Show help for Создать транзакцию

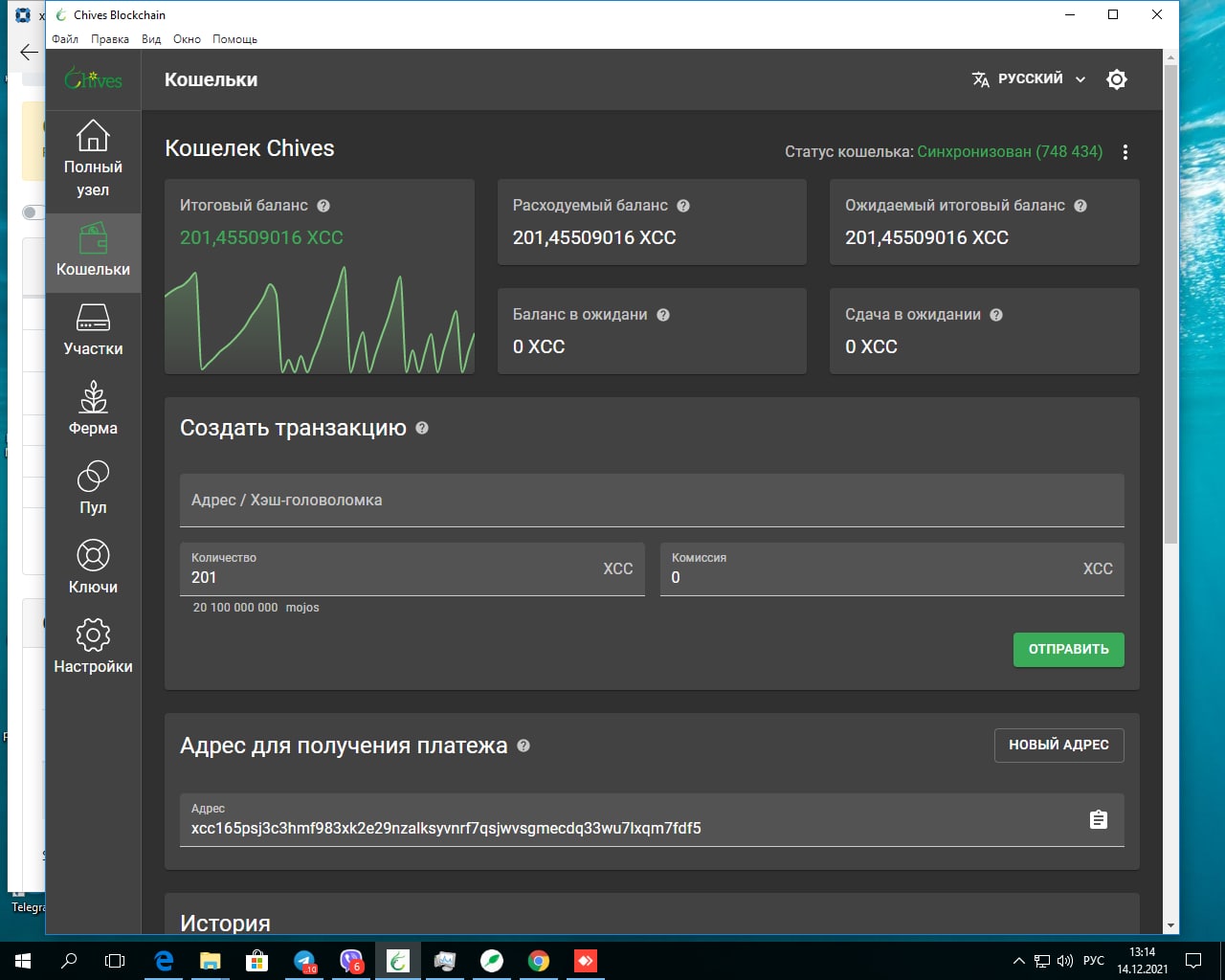tap(422, 429)
